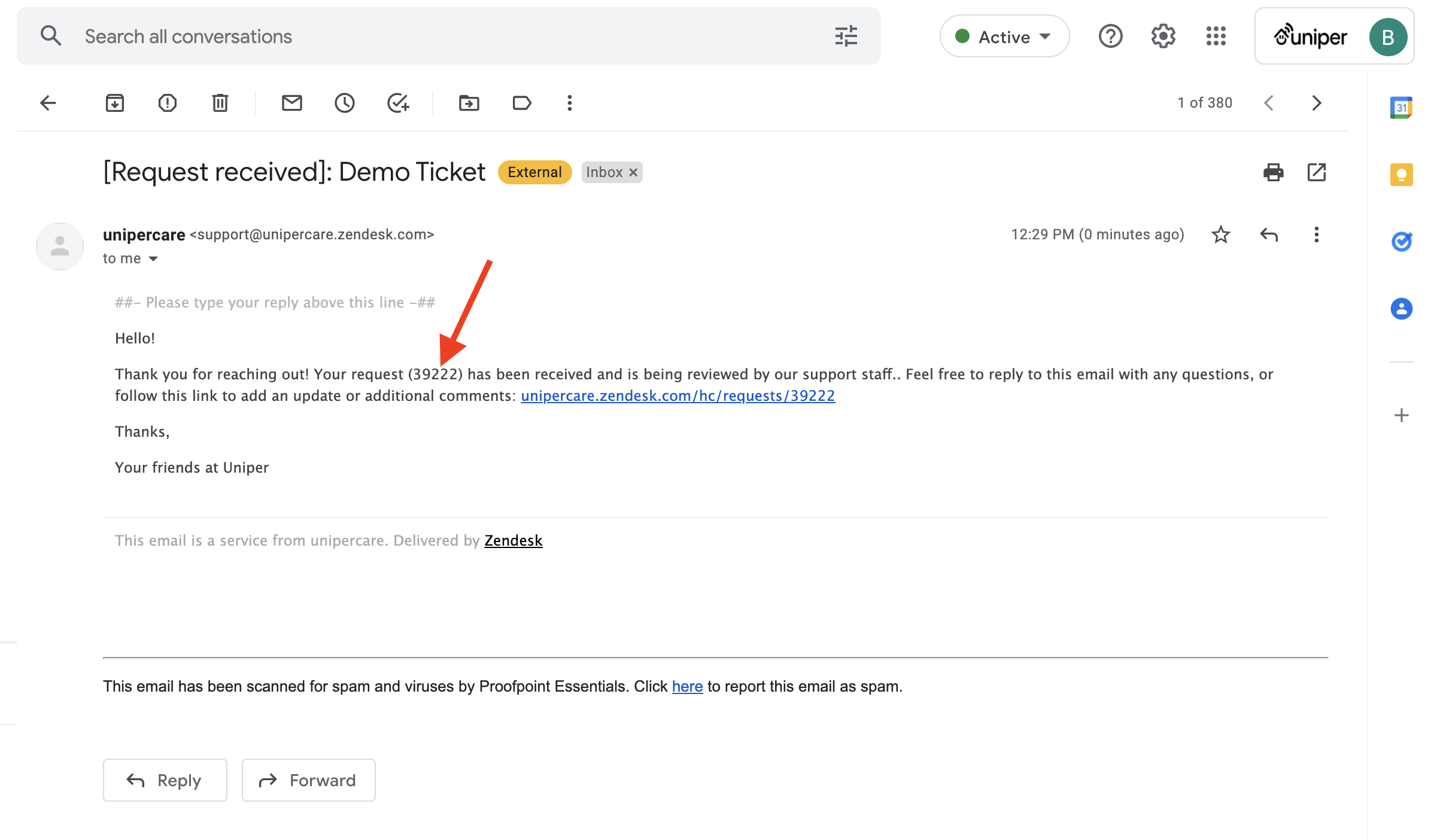Open Gmail settings gear
Screen dimensions: 1434x840
pos(1163,36)
